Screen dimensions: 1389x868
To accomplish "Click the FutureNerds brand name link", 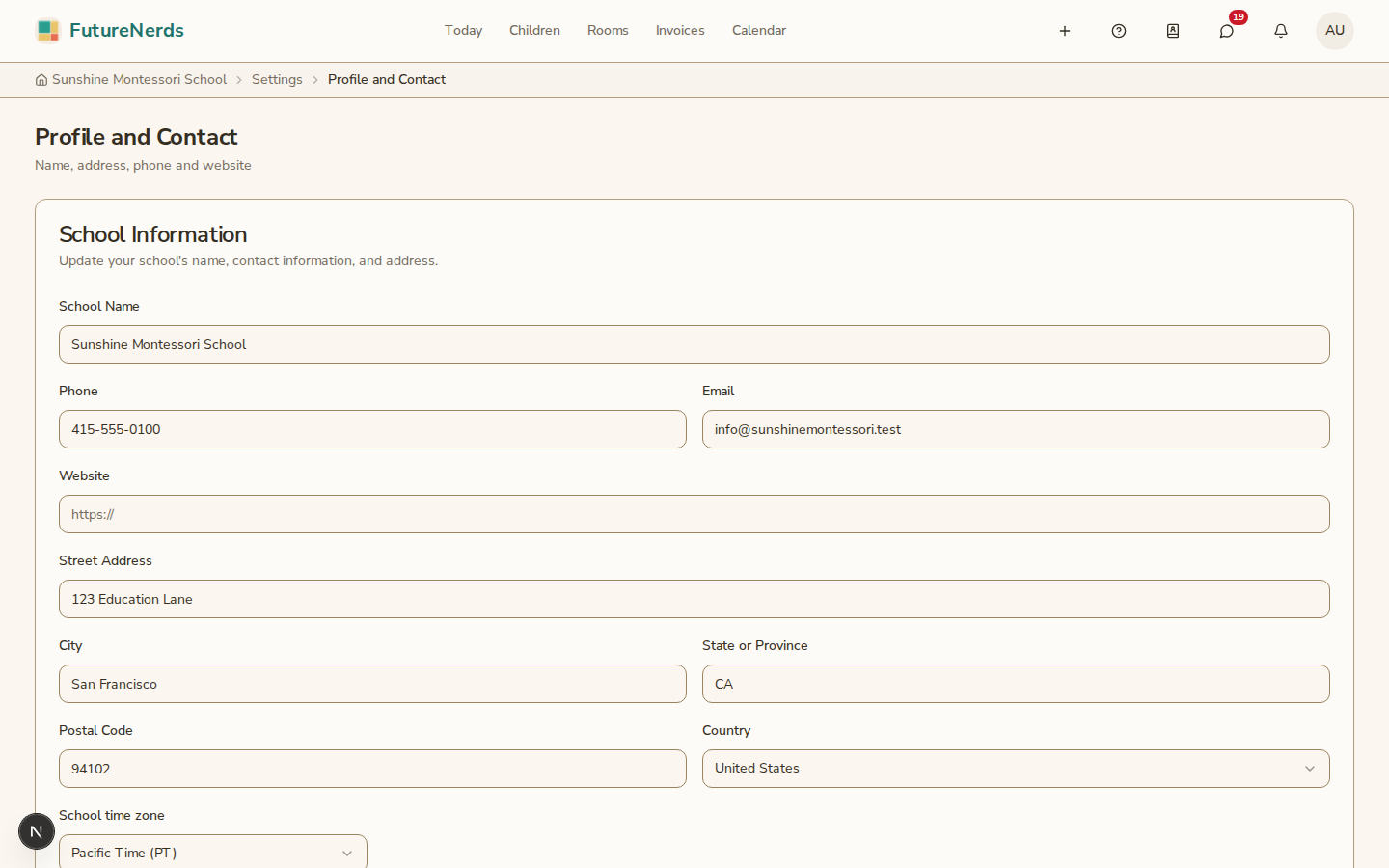I will [126, 31].
